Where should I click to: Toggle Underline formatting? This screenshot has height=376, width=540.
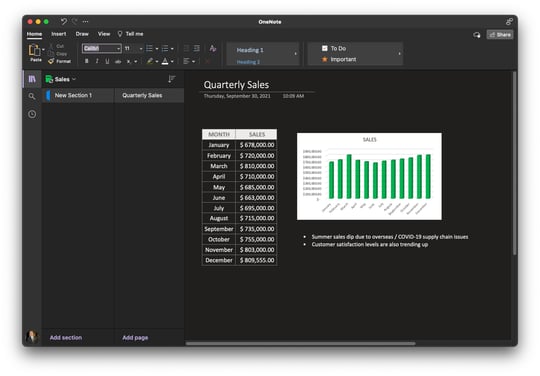107,61
